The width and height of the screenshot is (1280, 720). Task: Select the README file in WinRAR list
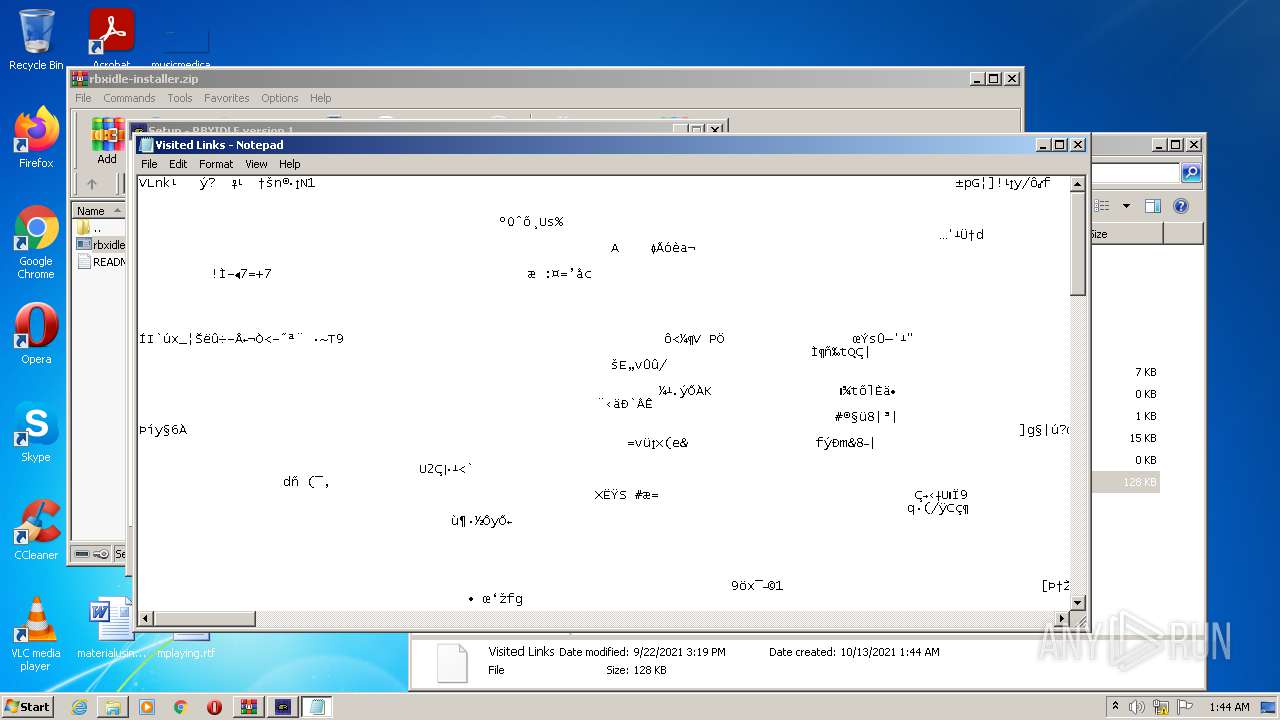click(x=101, y=262)
